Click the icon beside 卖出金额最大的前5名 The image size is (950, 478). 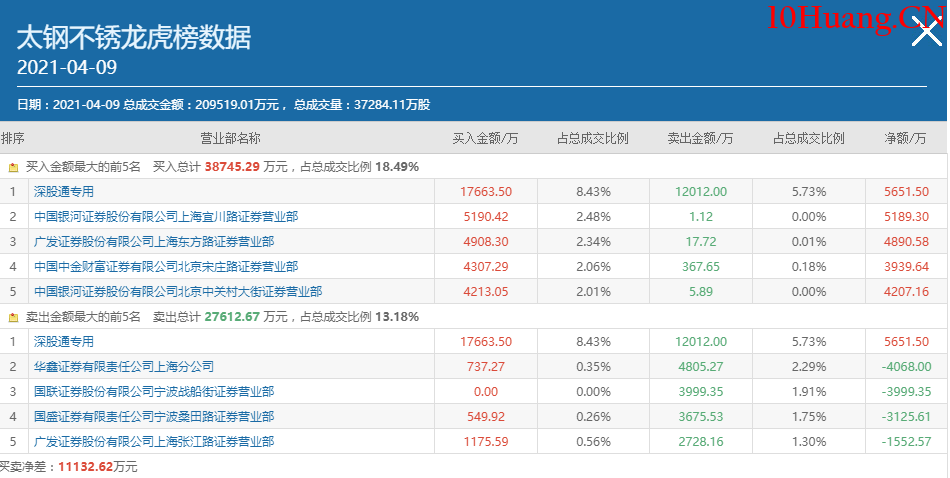click(13, 317)
